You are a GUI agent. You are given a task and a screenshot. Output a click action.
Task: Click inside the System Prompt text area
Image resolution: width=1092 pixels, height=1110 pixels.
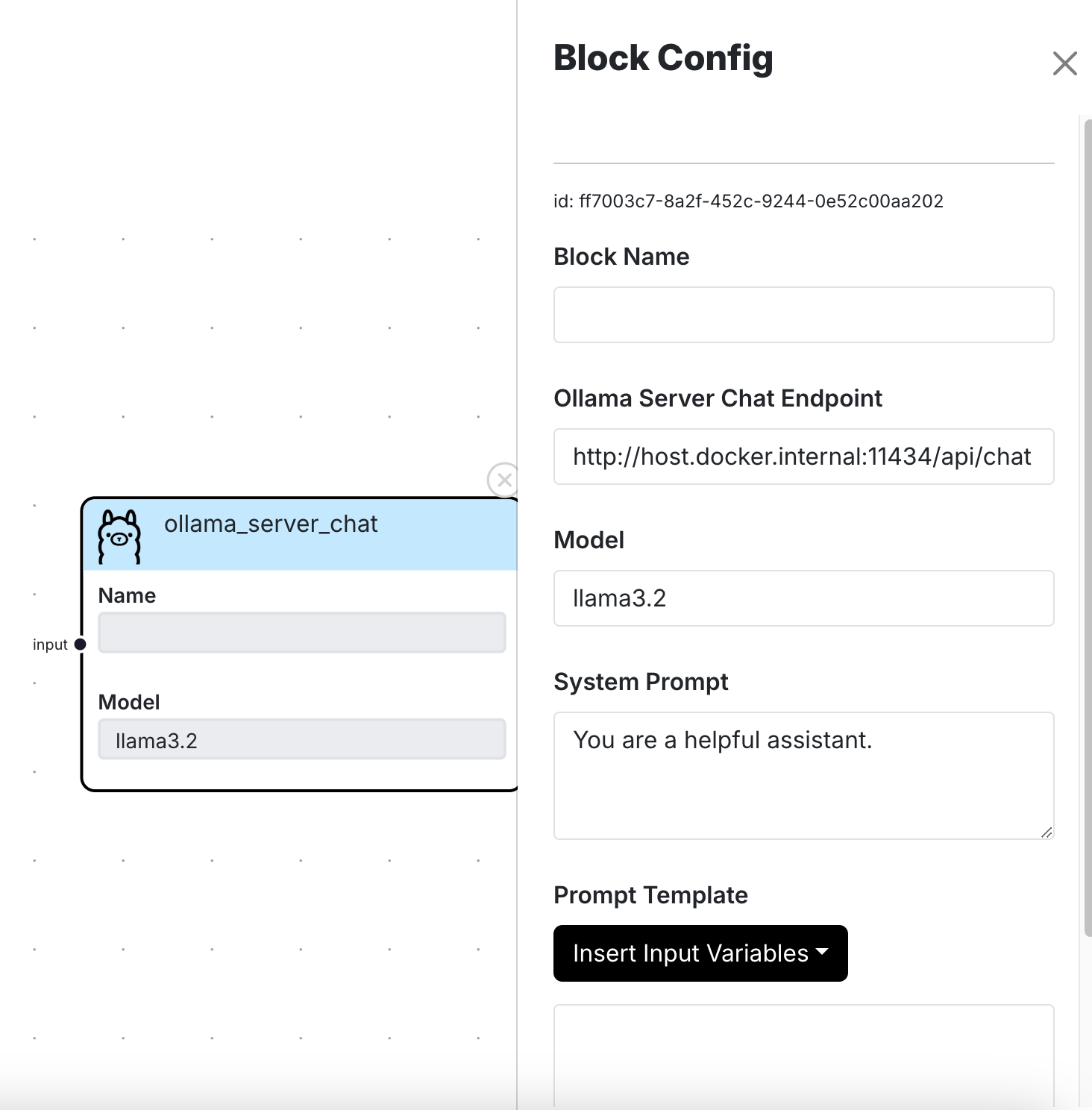(x=803, y=776)
